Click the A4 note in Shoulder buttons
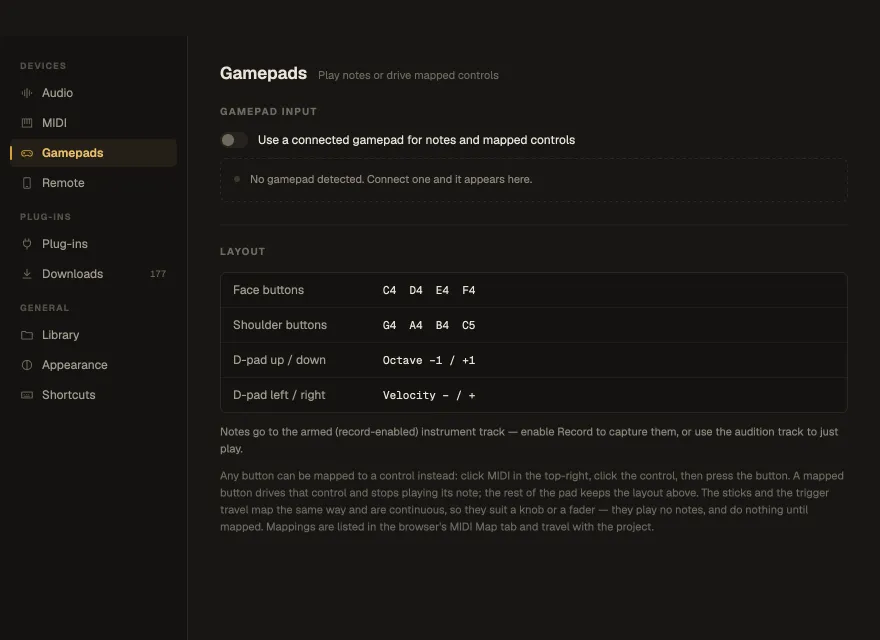Image resolution: width=880 pixels, height=640 pixels. [415, 325]
